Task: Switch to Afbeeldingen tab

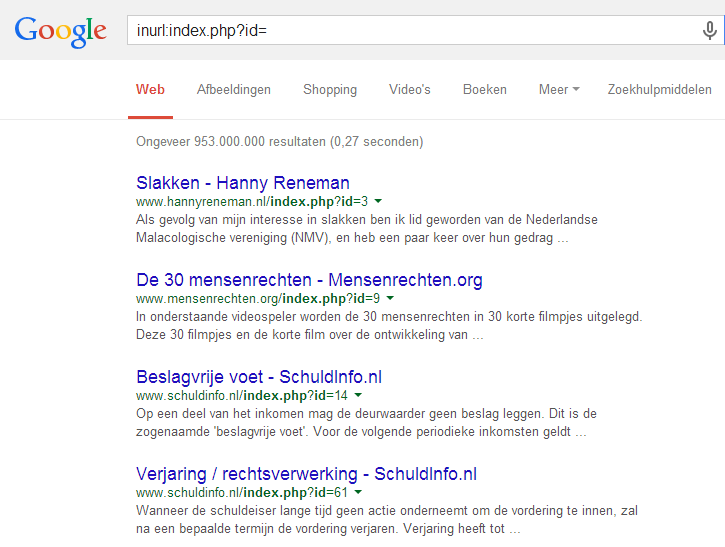Action: [x=234, y=89]
